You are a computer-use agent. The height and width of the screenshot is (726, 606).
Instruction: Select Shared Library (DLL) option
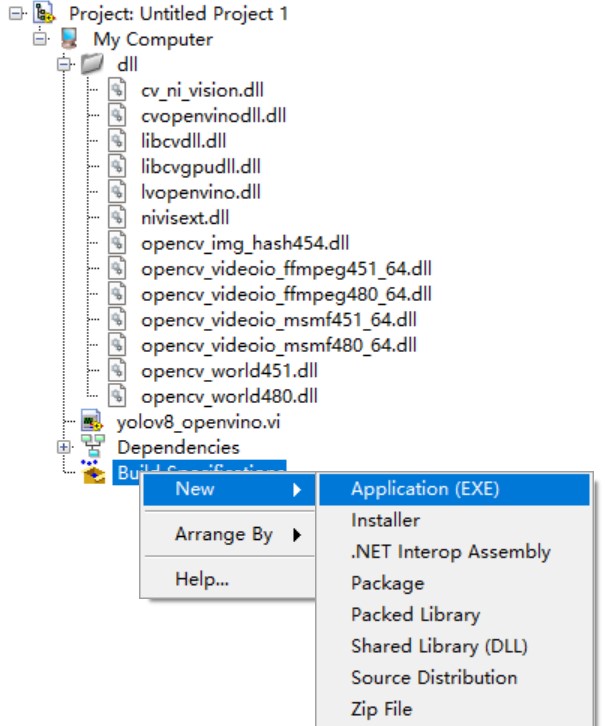click(x=438, y=646)
